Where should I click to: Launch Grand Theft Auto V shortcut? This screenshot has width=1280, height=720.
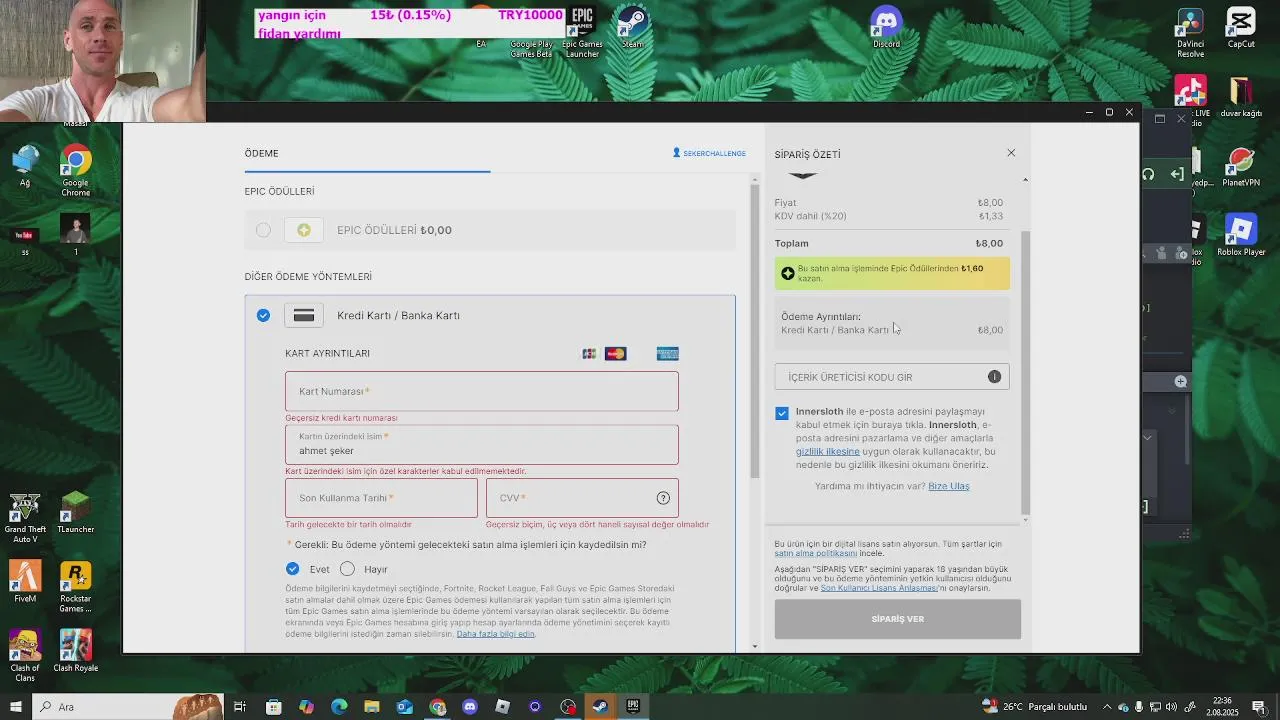(x=25, y=518)
